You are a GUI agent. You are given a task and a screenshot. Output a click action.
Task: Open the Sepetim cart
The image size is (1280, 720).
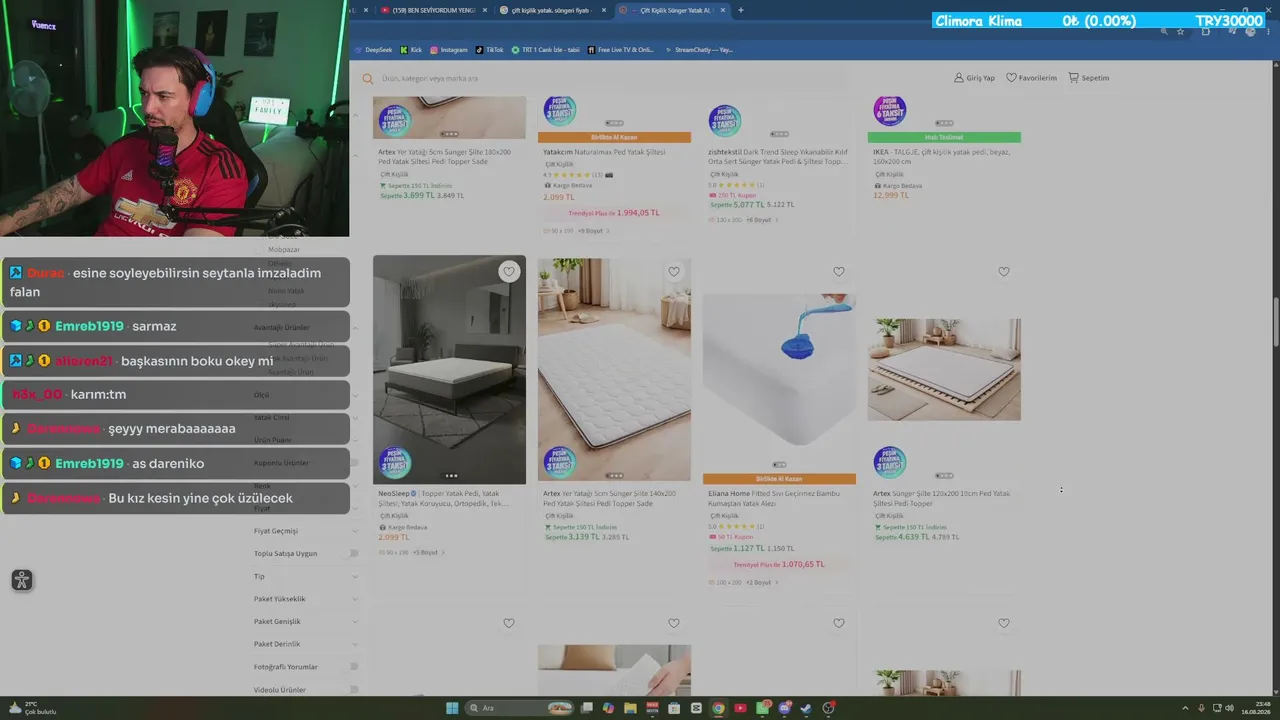coord(1088,78)
